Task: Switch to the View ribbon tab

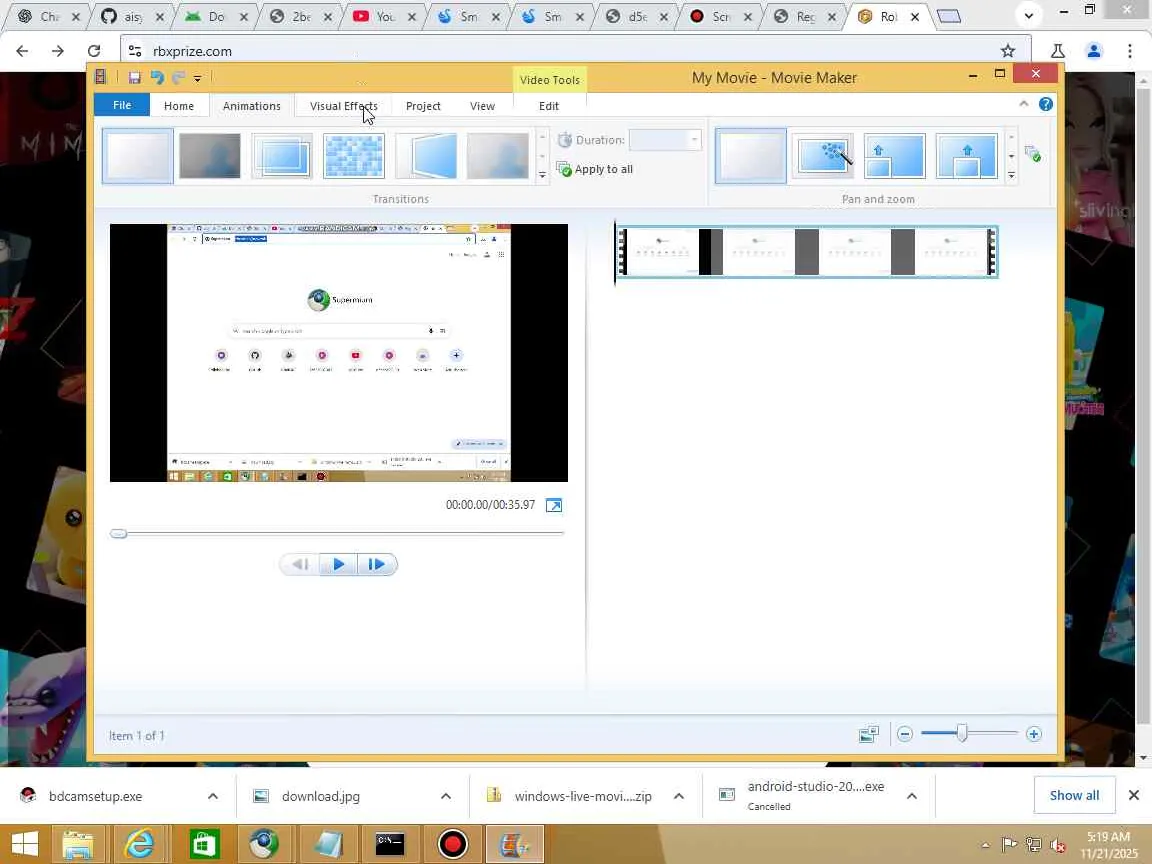Action: point(482,106)
